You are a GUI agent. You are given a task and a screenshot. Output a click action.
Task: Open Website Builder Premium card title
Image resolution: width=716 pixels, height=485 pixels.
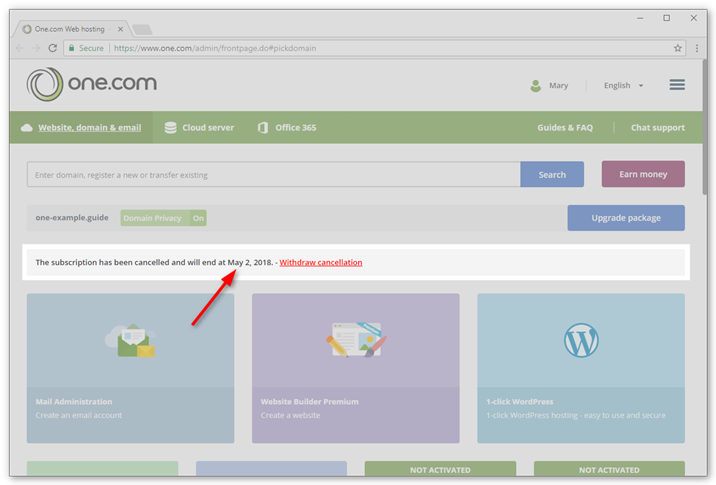309,401
